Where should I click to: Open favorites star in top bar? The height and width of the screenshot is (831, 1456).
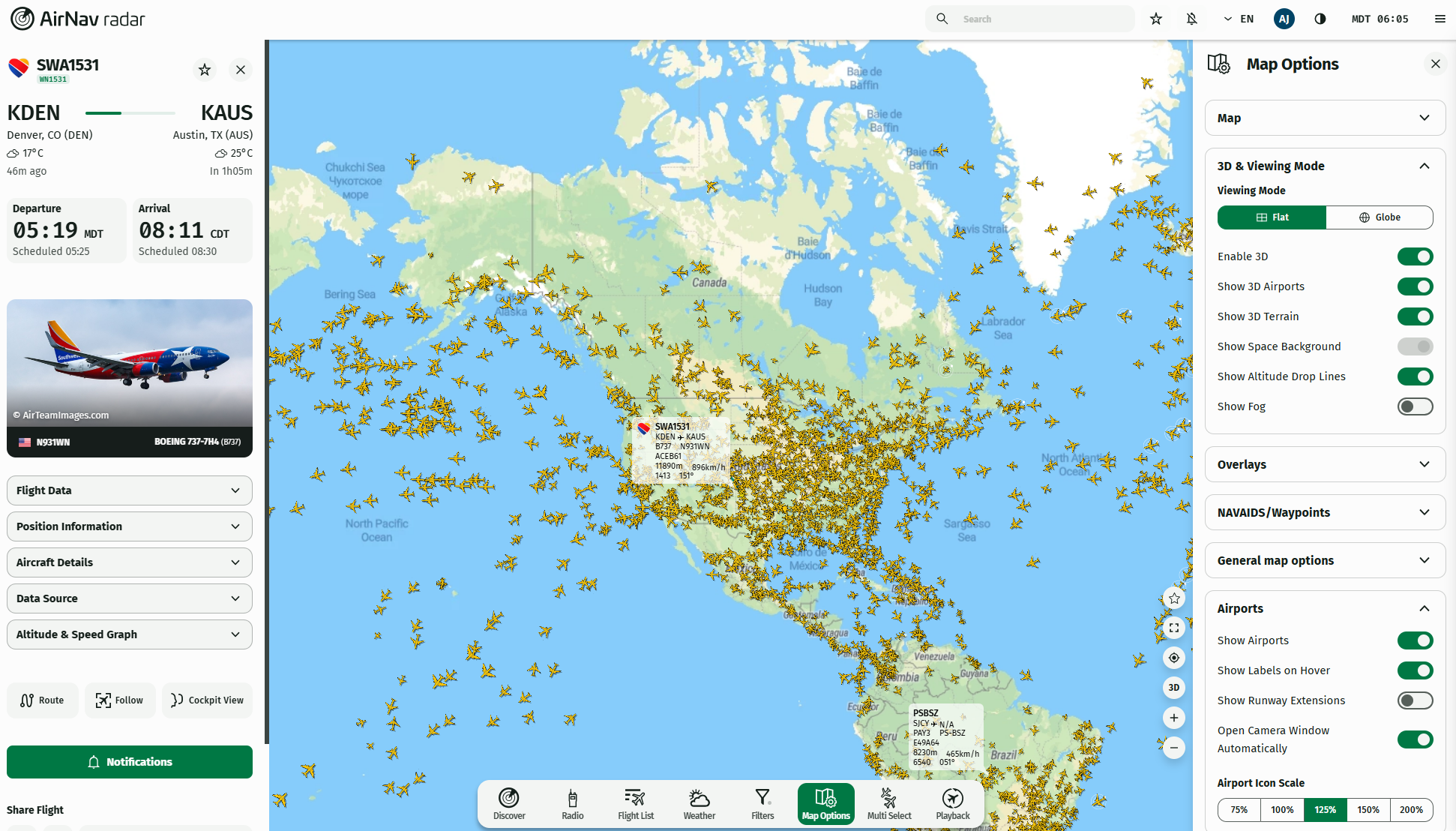click(1156, 19)
